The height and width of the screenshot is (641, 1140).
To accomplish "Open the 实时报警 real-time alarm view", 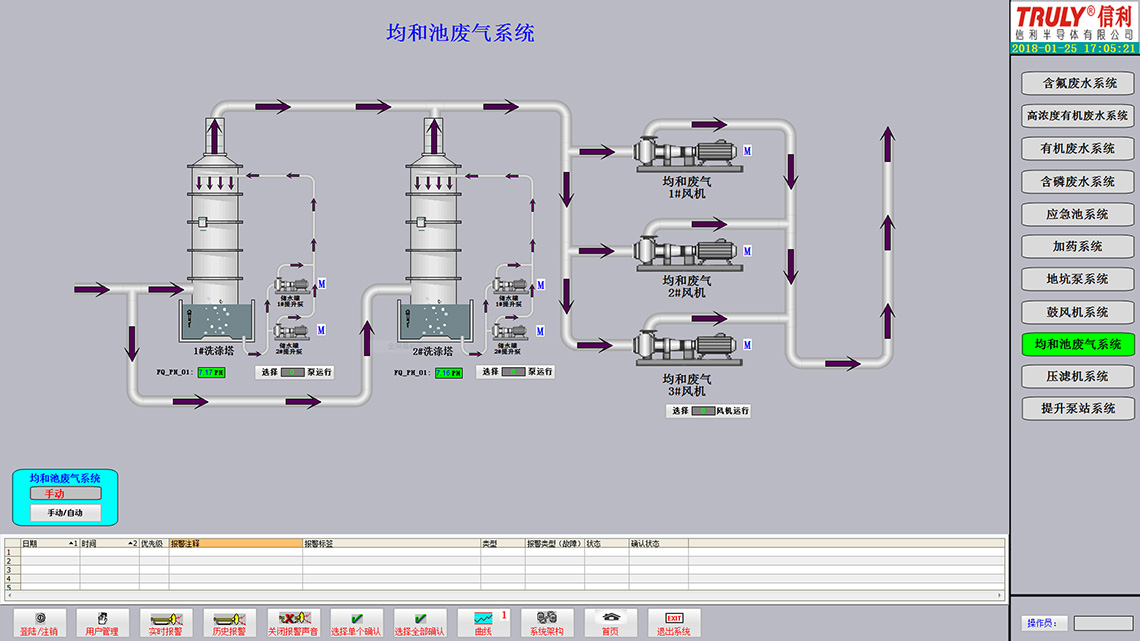I will (x=166, y=623).
